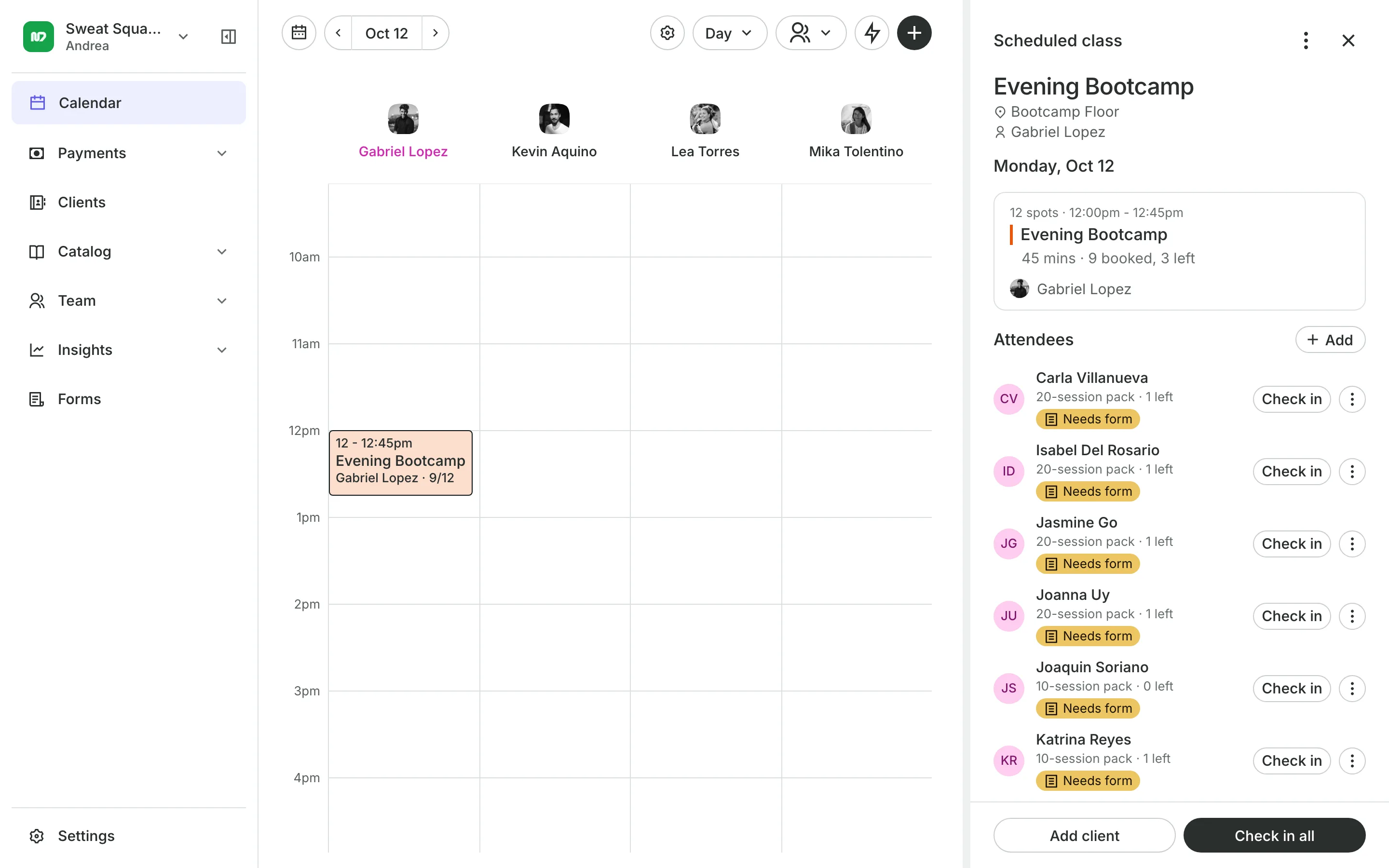Screen dimensions: 1389x868
Task: Open Settings in the sidebar
Action: [x=129, y=836]
